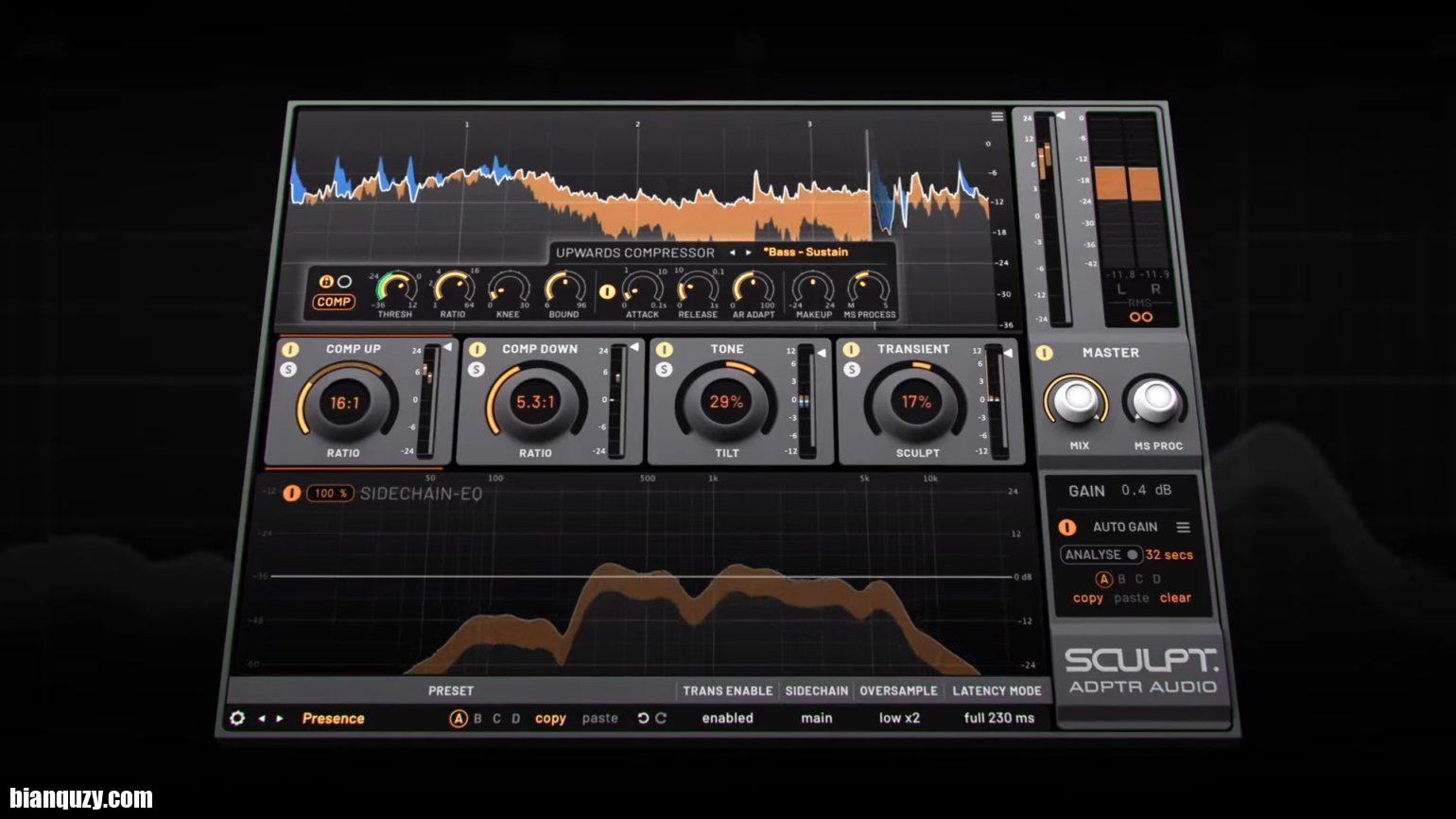Screen dimensions: 1456x819
Task: Click the empty circle next to the lock icon
Action: point(345,282)
